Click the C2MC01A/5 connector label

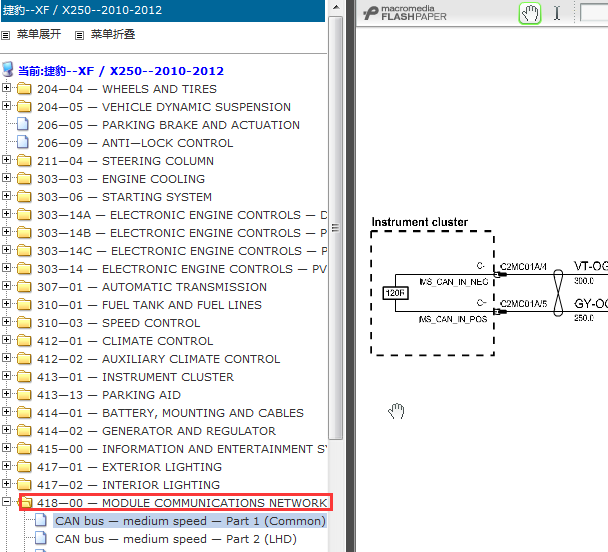(523, 304)
